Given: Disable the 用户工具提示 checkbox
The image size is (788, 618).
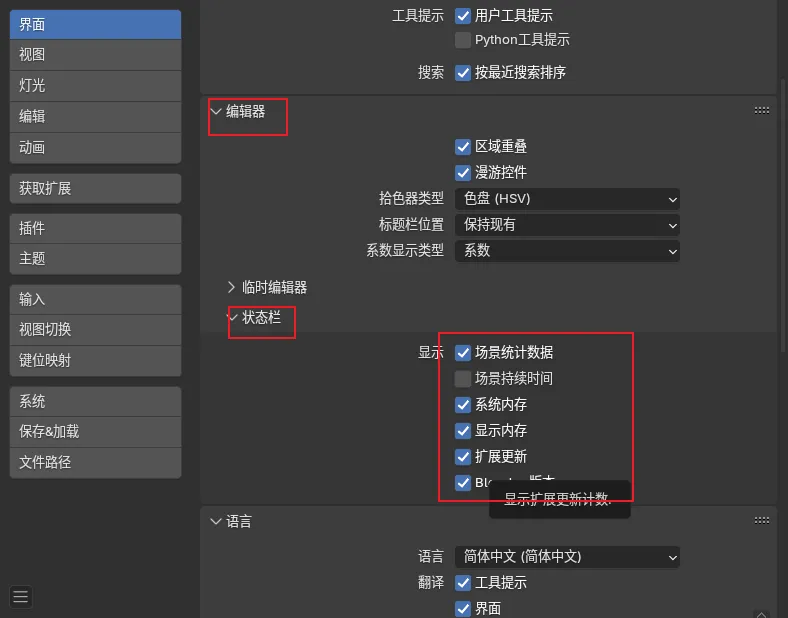Looking at the screenshot, I should [x=463, y=16].
